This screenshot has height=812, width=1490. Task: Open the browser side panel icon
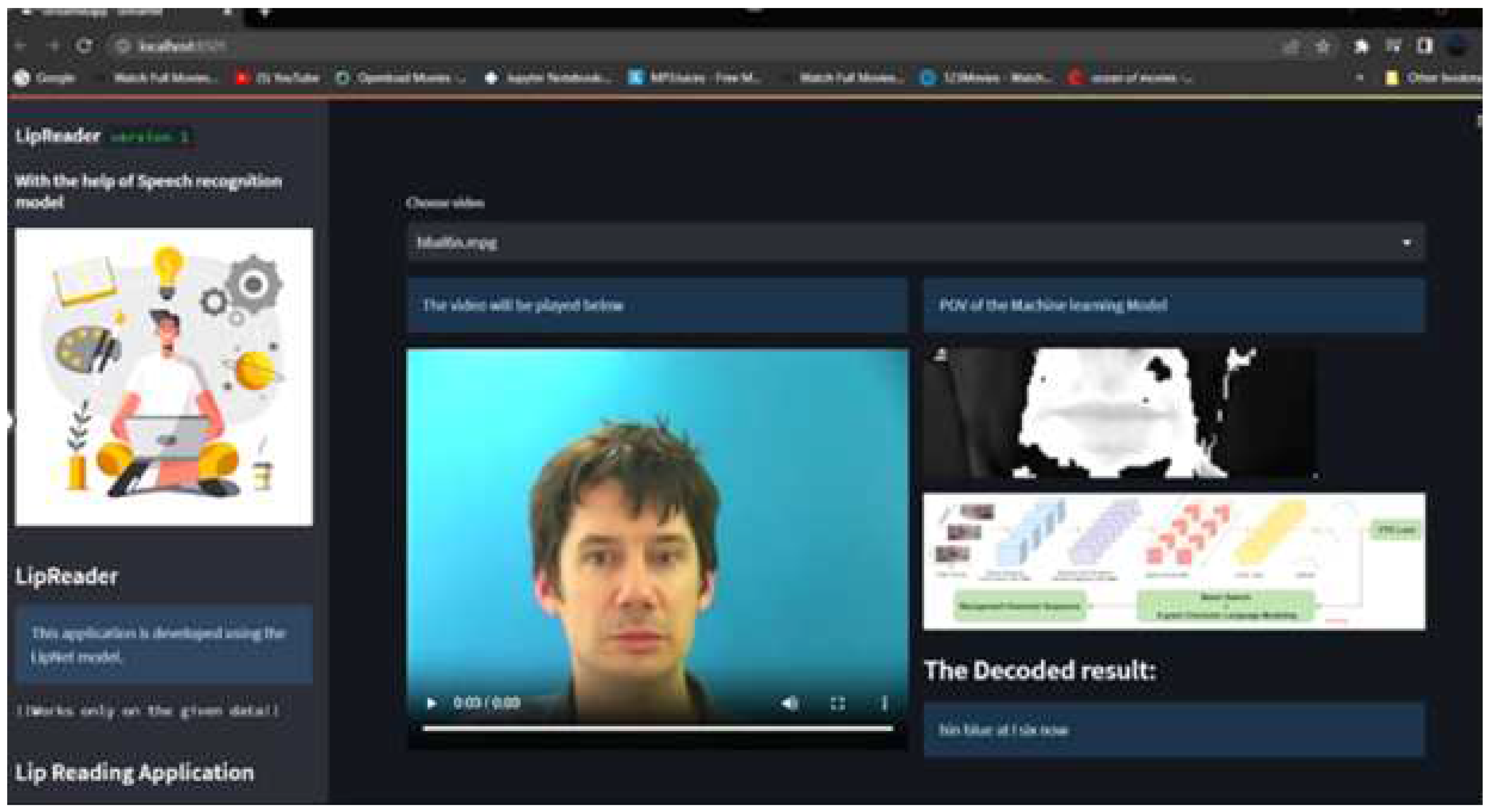1425,46
